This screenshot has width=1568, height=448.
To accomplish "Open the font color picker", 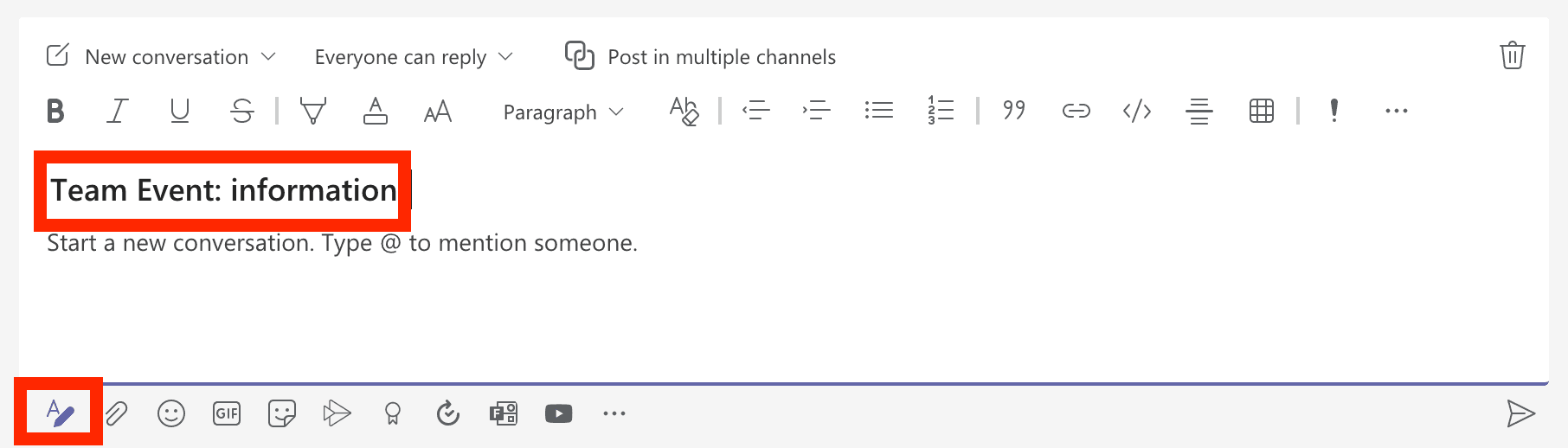I will 376,112.
